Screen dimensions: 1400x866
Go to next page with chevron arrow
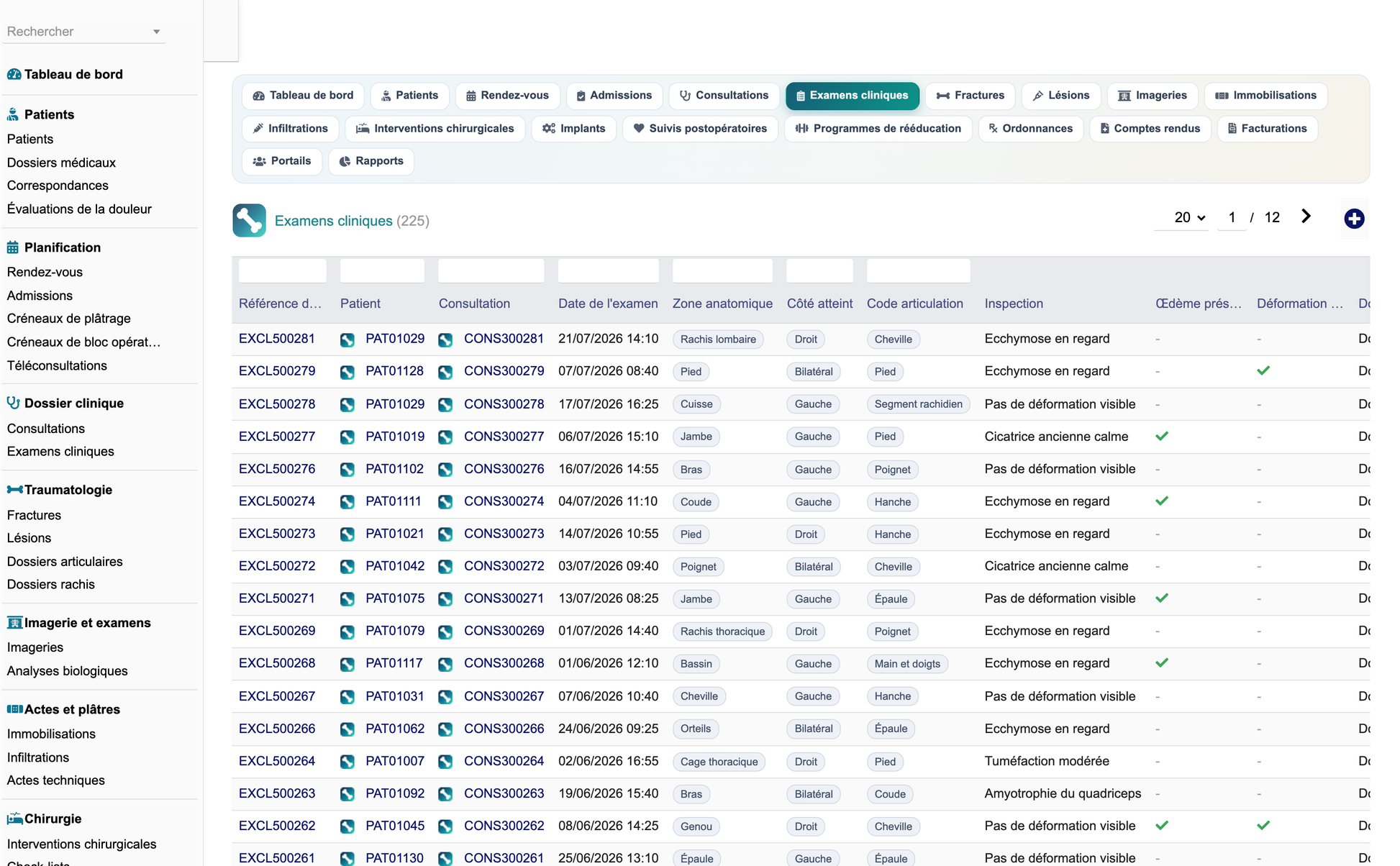pos(1306,216)
